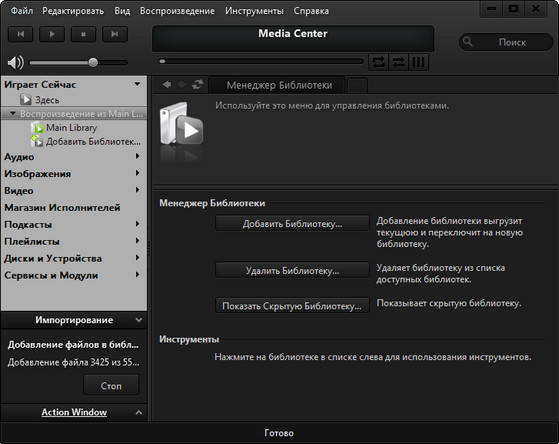
Task: Stop playback with the stop icon
Action: coord(83,34)
